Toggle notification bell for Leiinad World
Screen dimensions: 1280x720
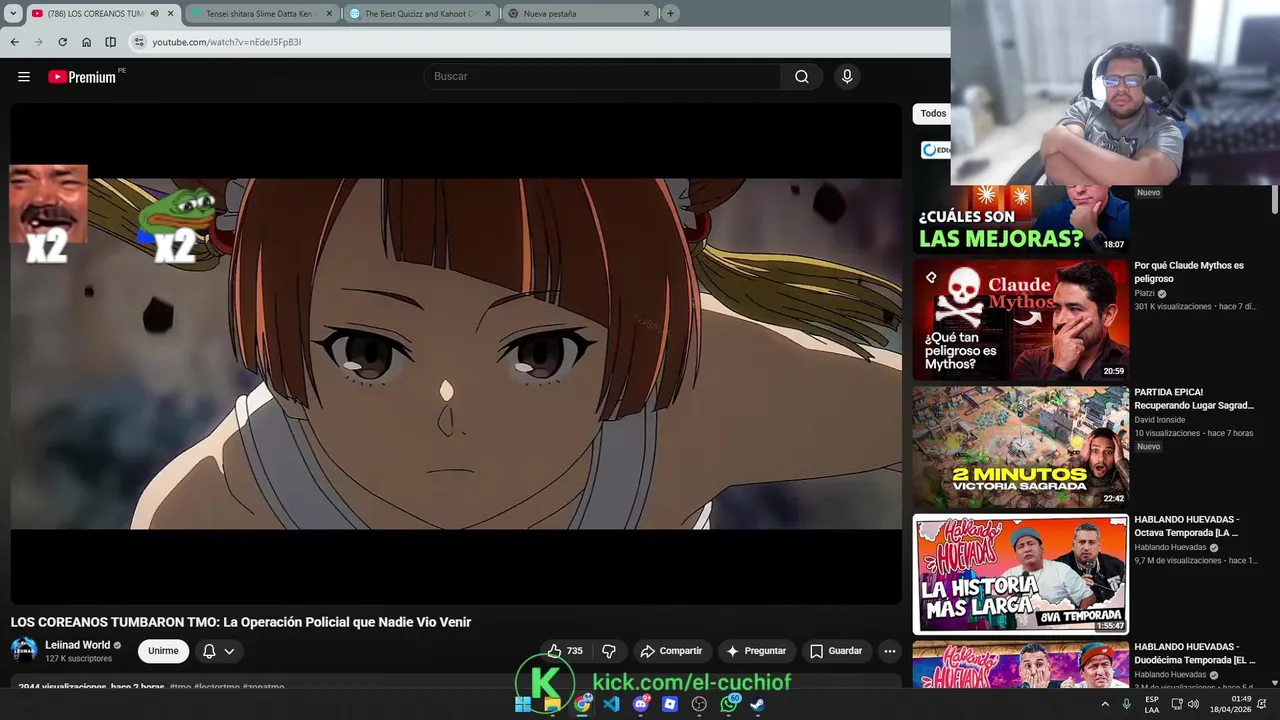point(209,651)
